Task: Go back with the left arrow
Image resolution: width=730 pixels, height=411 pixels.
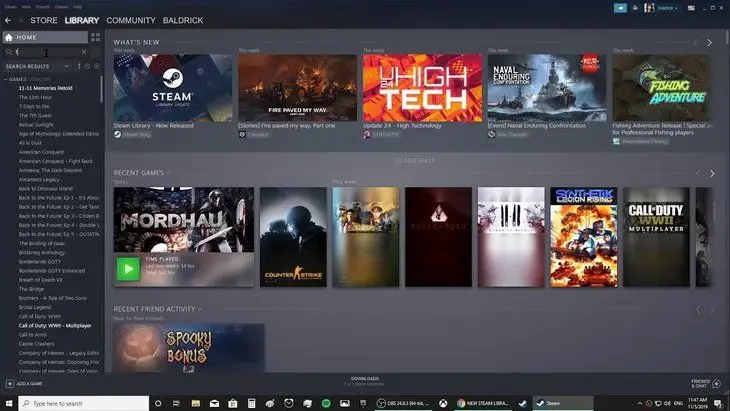Action: [8, 20]
